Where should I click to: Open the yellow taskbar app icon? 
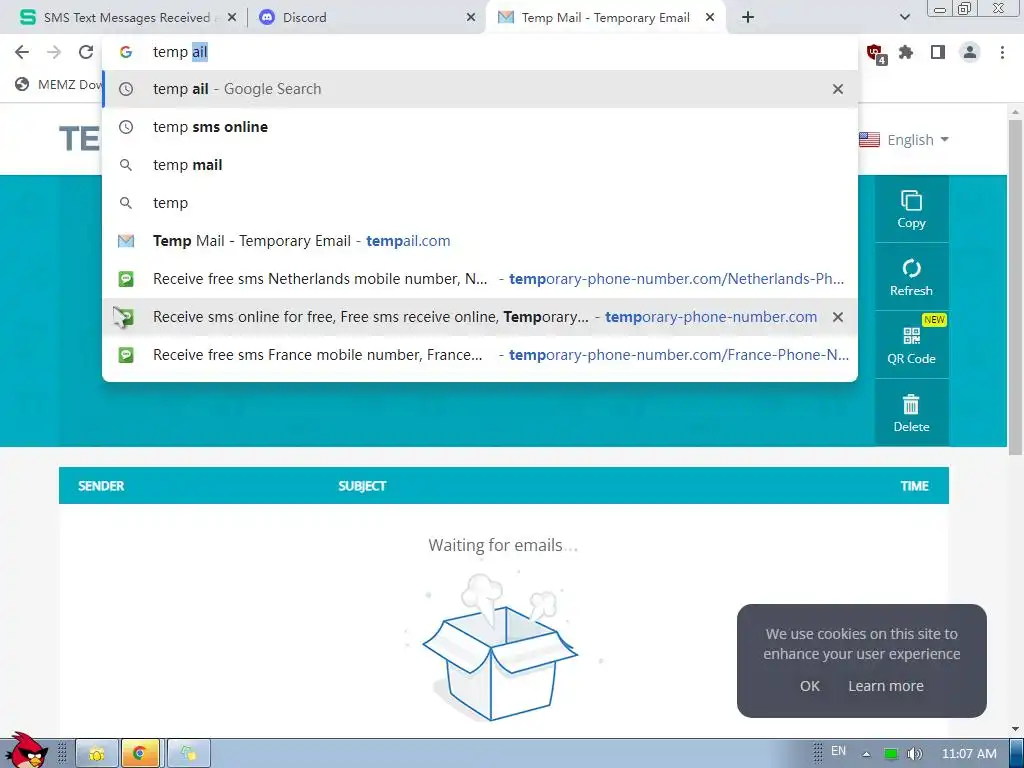[97, 754]
